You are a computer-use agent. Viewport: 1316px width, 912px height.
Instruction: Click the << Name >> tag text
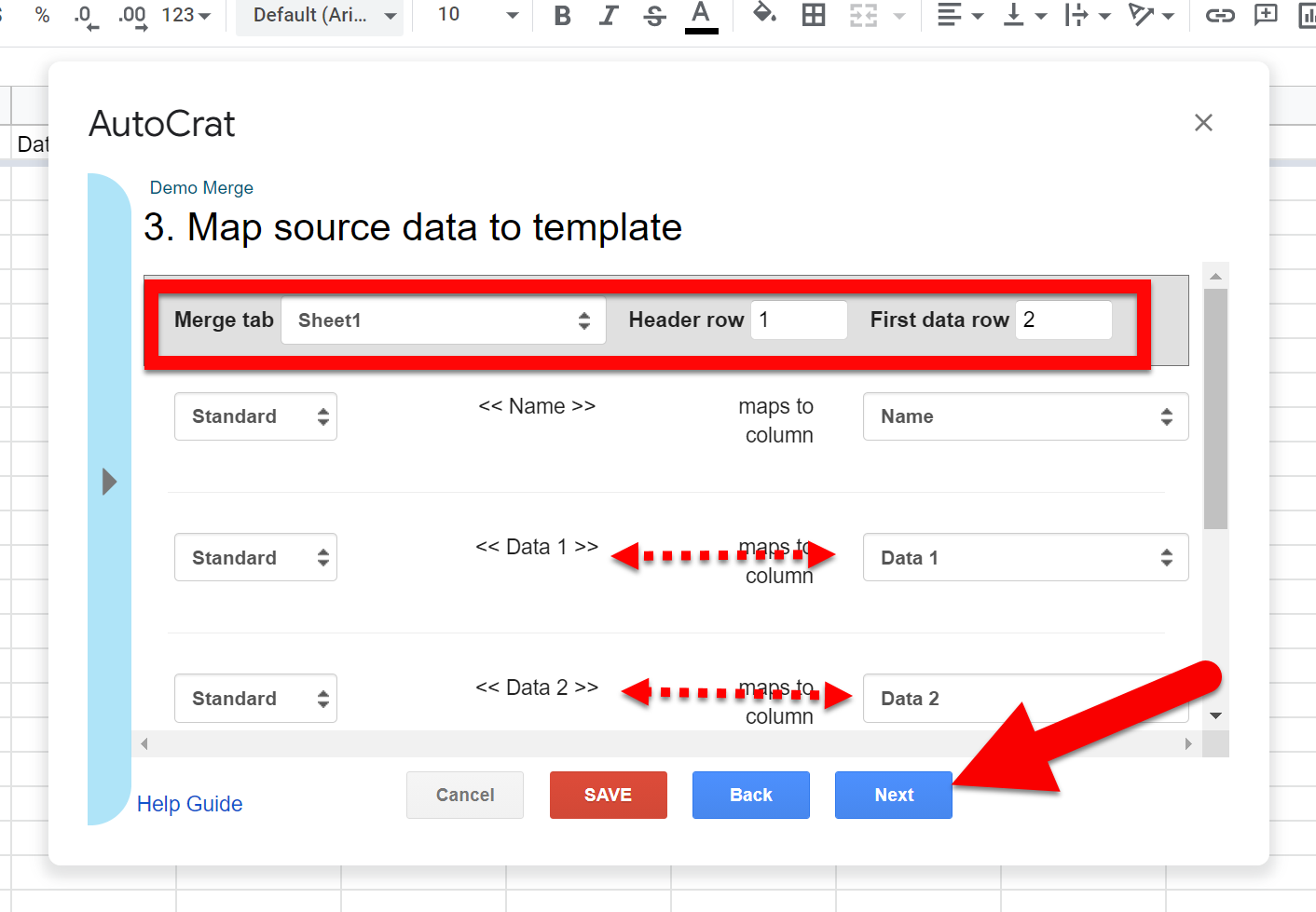537,406
